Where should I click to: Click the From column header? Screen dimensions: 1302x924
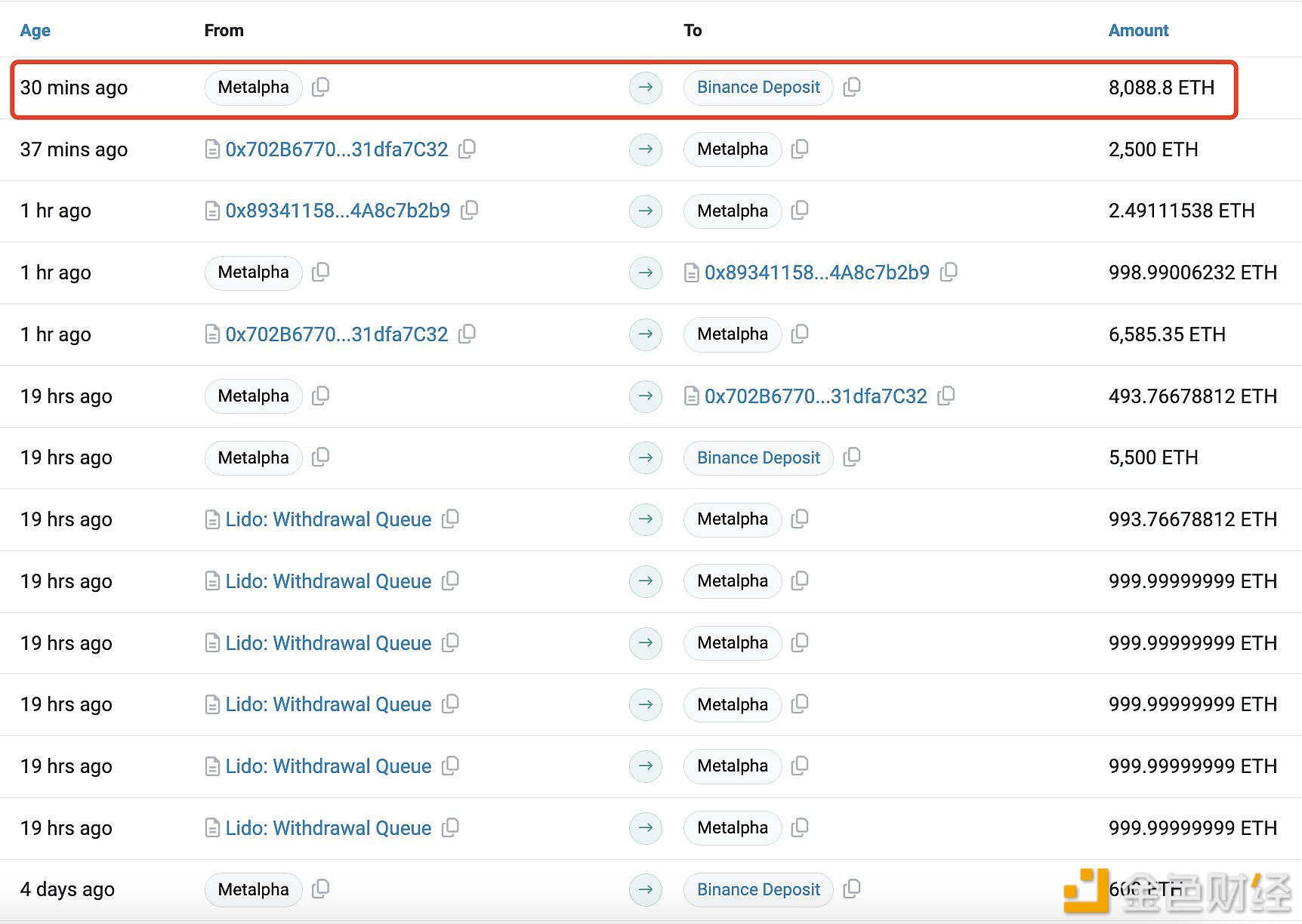224,30
